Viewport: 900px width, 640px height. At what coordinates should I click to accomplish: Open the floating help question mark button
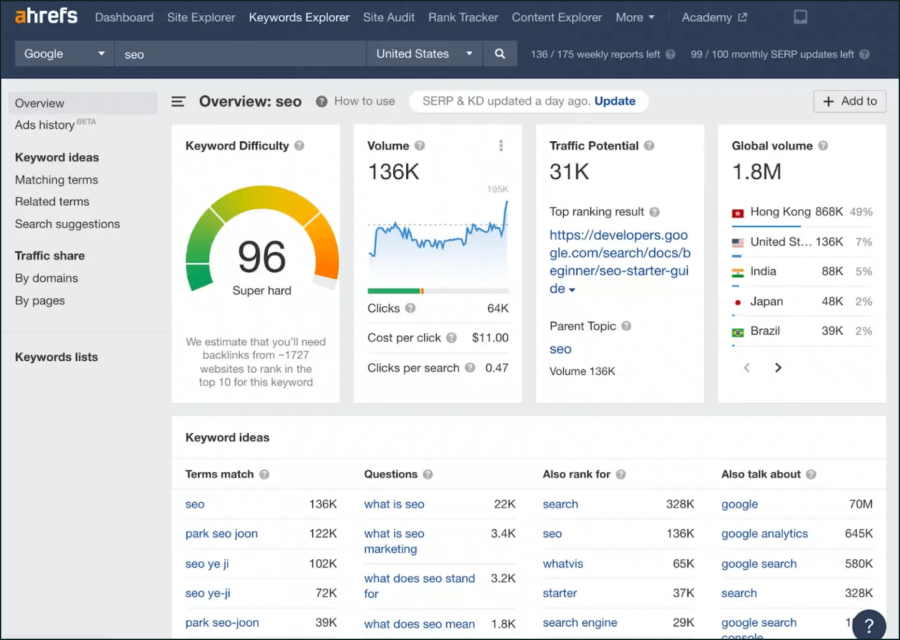pos(869,625)
